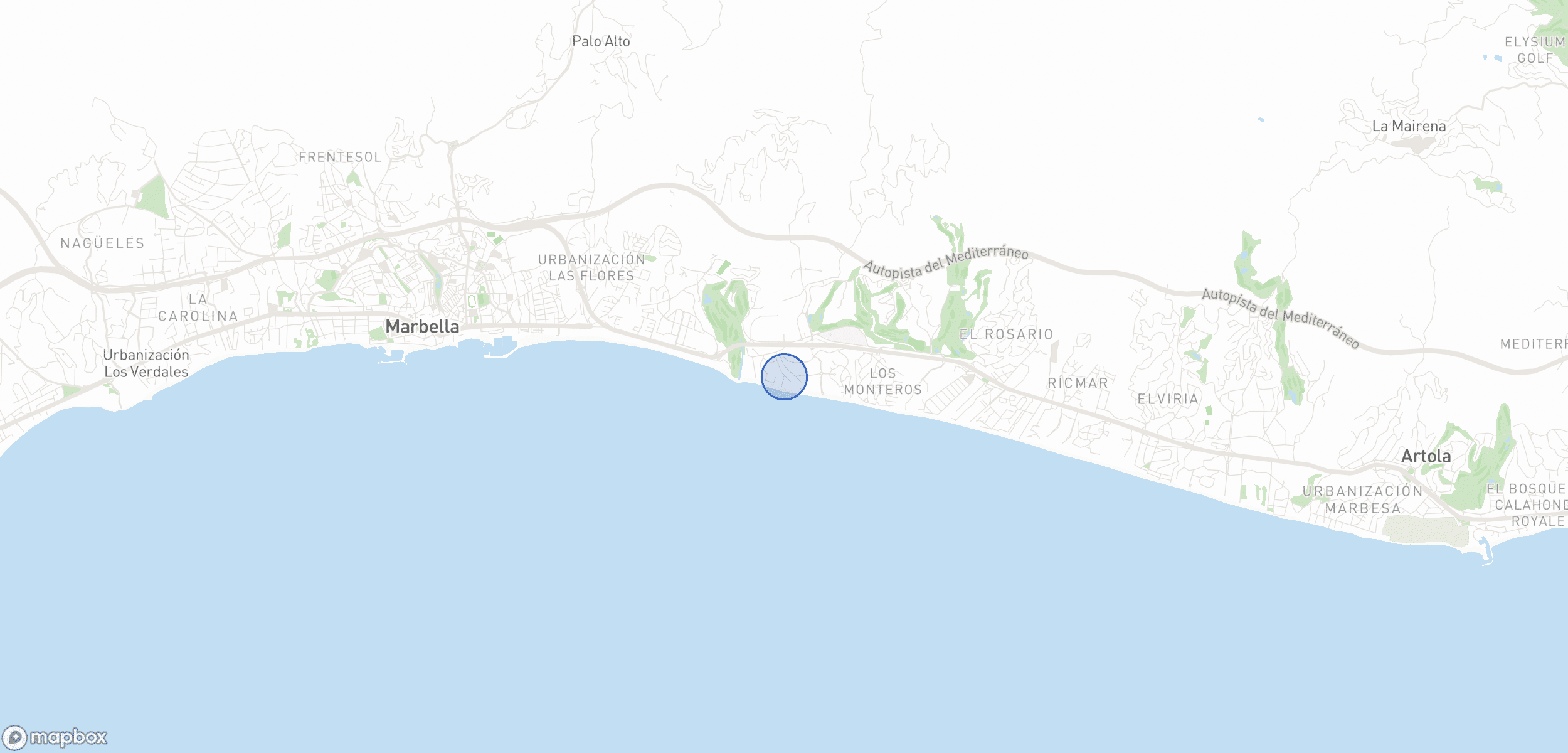Click the Rícmar neighborhood label
Viewport: 1568px width, 753px height.
[x=1078, y=383]
